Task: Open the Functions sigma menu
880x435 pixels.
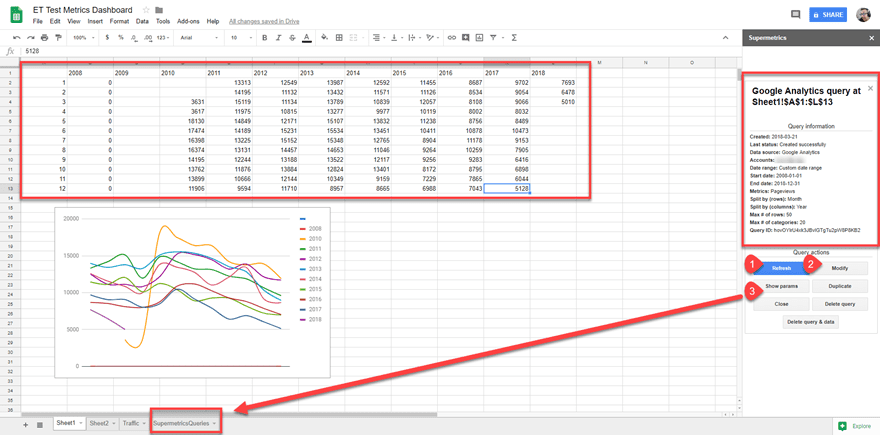Action: 514,38
